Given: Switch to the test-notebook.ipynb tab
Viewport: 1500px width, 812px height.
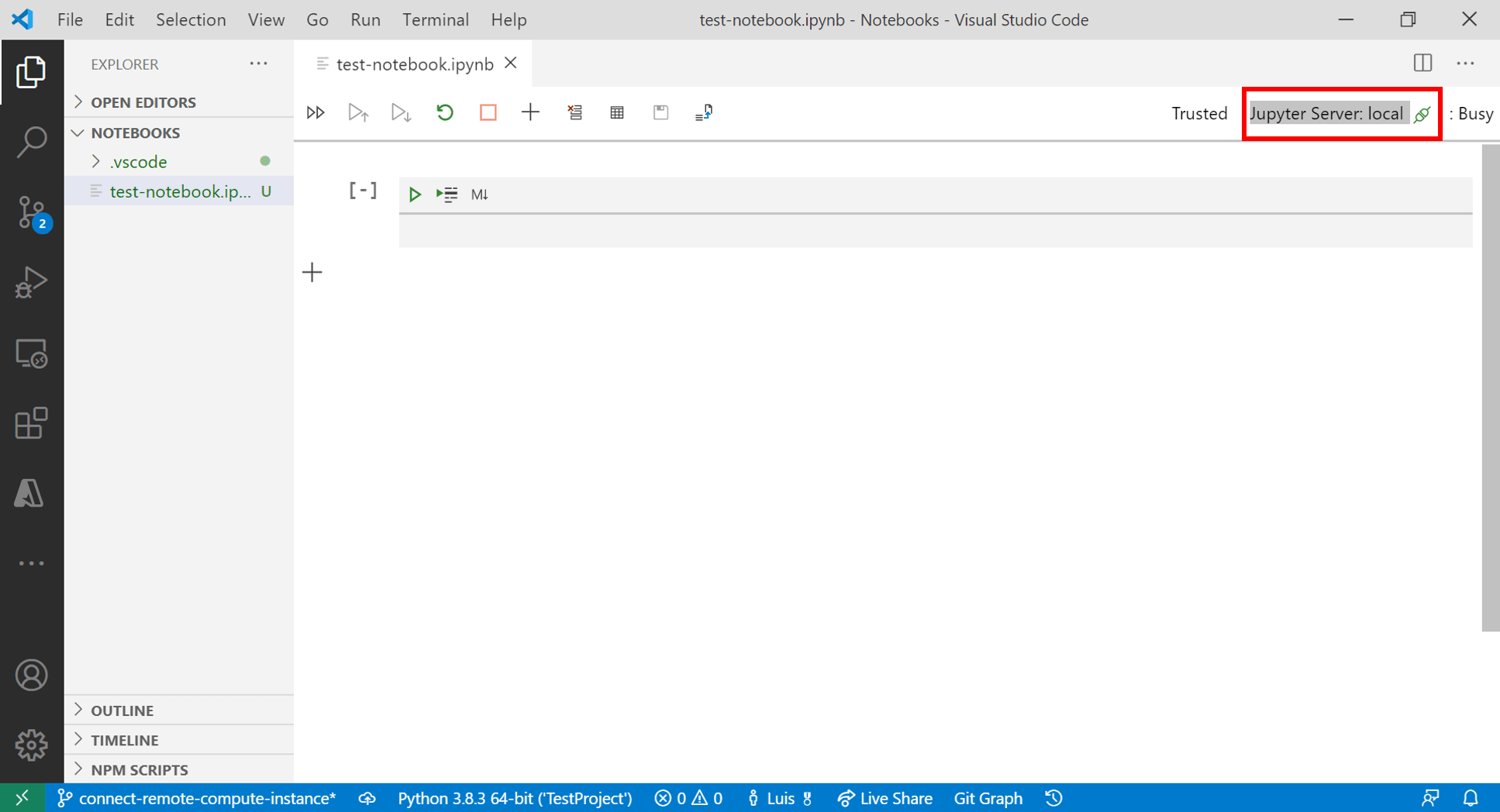Looking at the screenshot, I should (x=413, y=64).
